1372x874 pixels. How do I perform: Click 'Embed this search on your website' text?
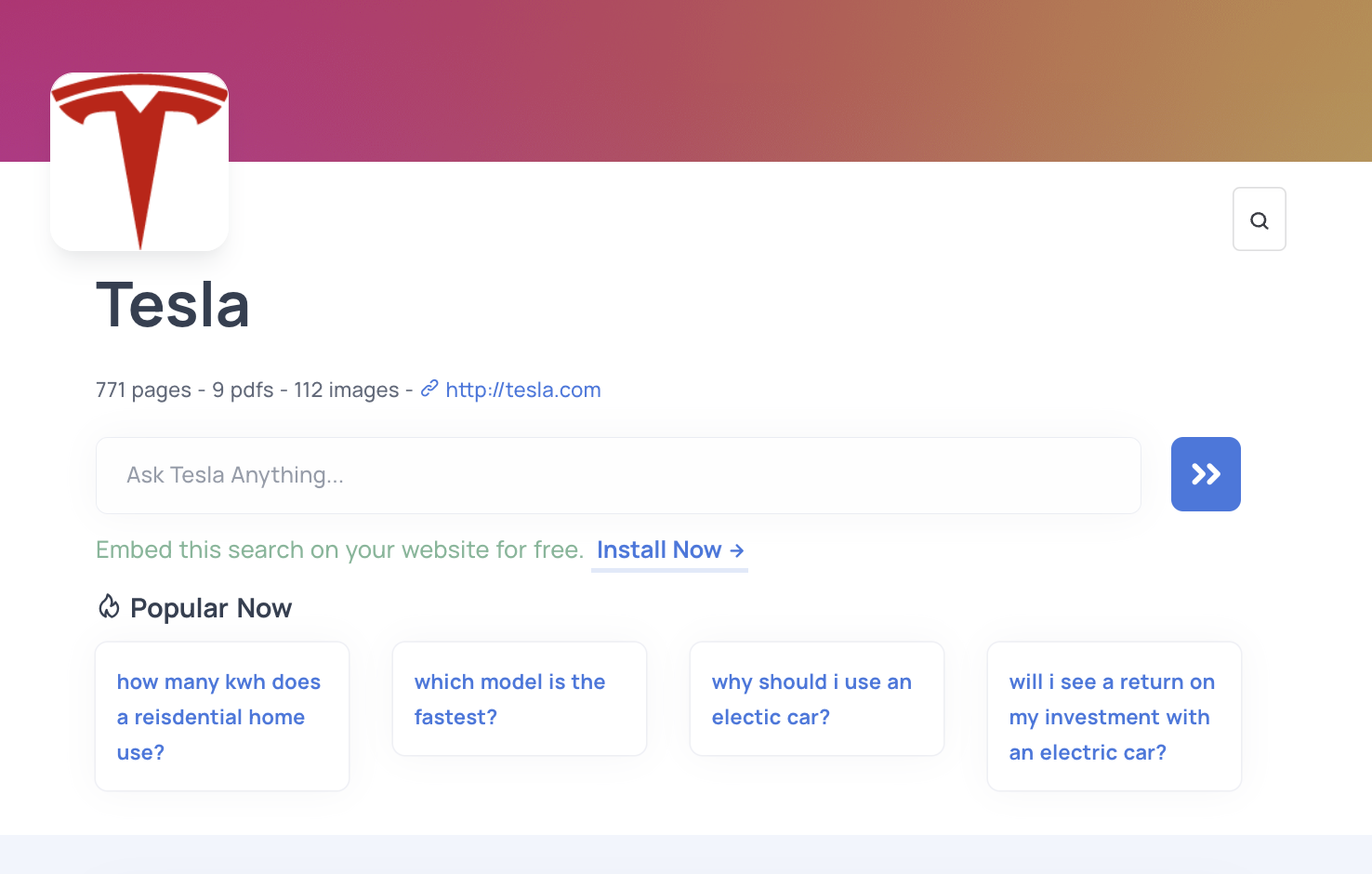[x=339, y=550]
